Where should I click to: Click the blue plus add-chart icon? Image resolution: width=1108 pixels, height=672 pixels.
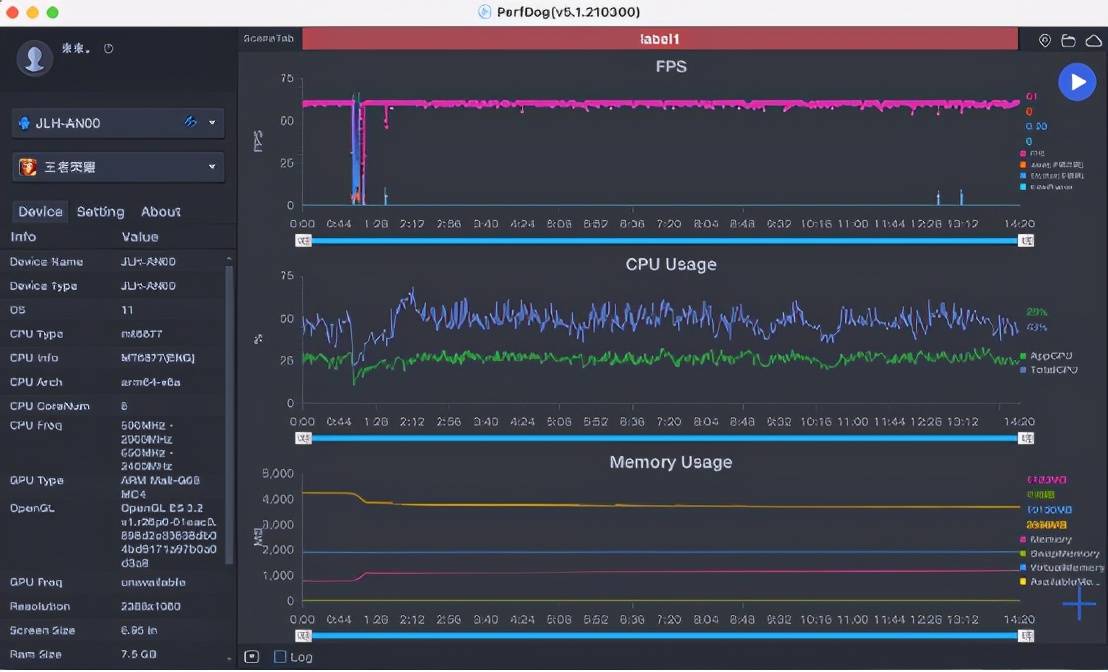point(1078,603)
